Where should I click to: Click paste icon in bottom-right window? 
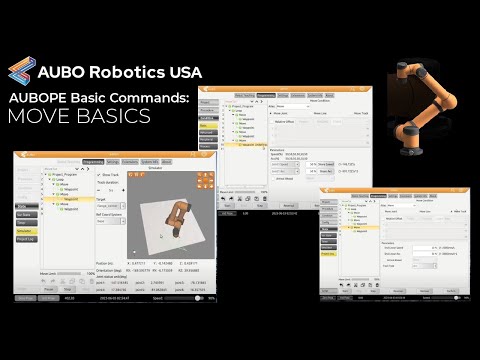(370, 285)
